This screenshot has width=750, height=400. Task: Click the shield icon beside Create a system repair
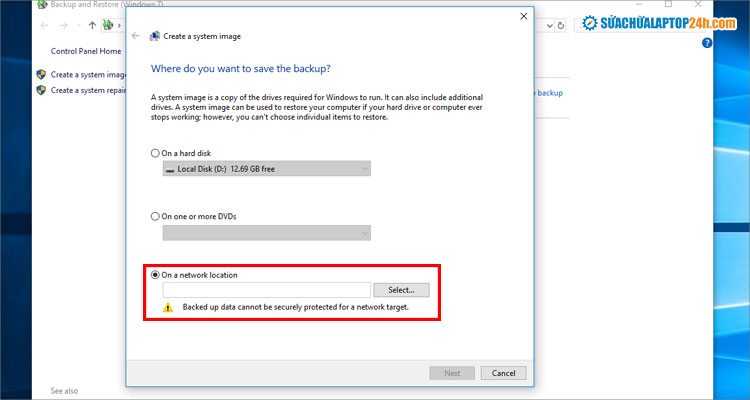point(41,90)
